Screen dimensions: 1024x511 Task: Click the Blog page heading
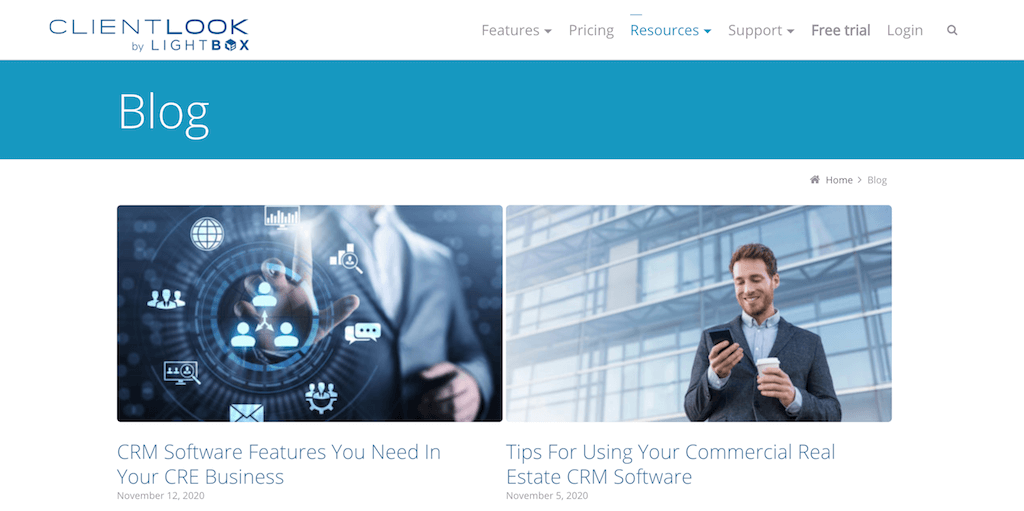click(163, 112)
